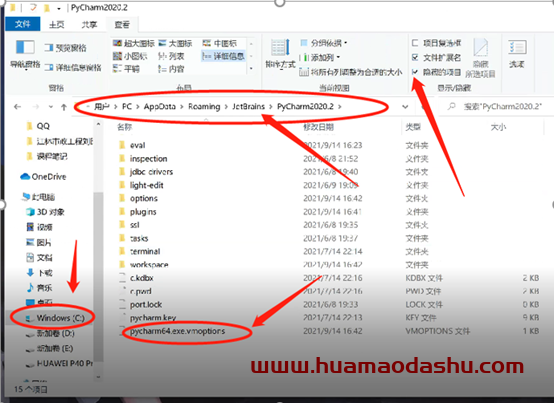Viewport: 554px width, 403px height.
Task: Choose 小图标 small icons layout
Action: point(130,56)
